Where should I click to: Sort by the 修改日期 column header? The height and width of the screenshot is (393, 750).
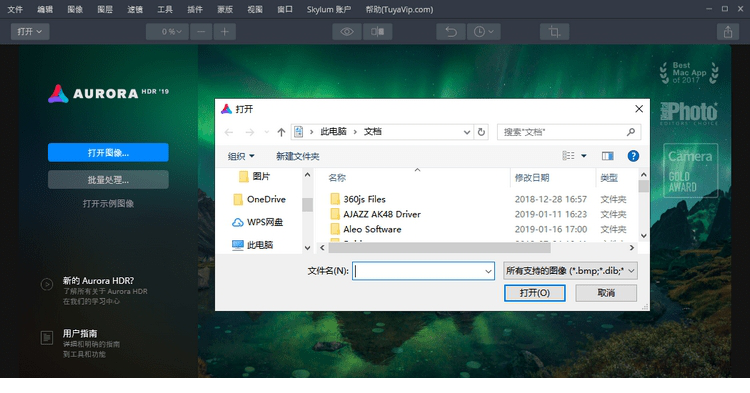tap(532, 178)
